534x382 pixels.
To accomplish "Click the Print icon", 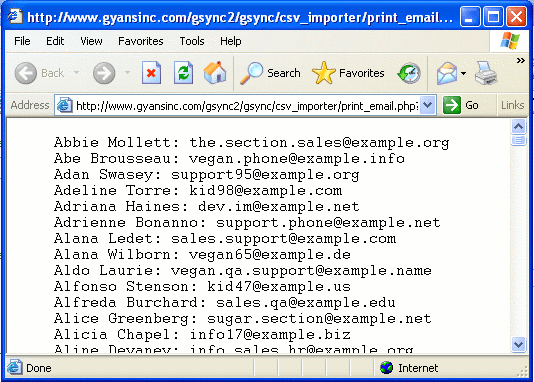I will tap(486, 73).
